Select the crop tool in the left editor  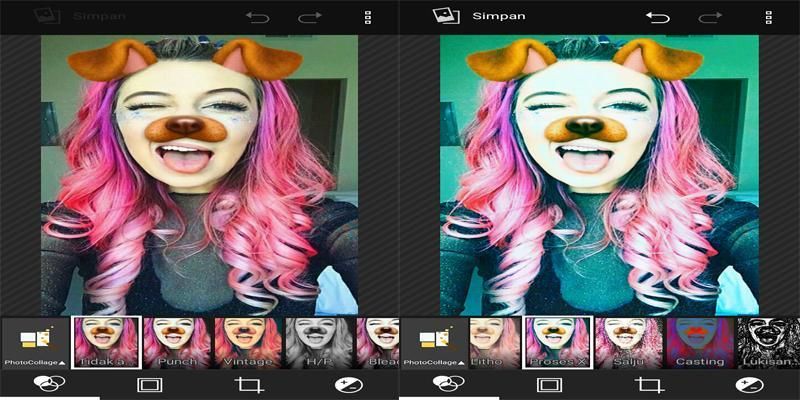247,385
